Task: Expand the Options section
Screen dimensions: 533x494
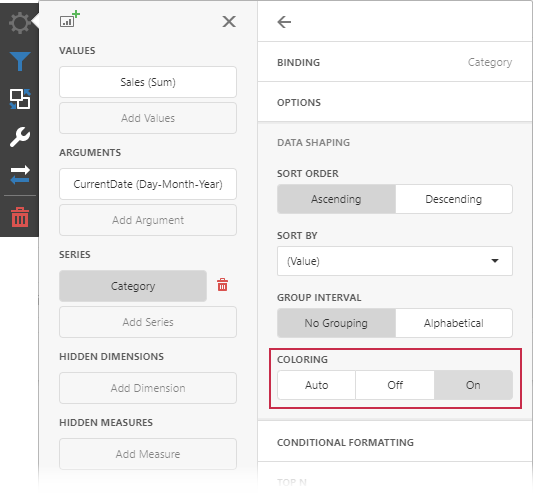Action: 395,102
